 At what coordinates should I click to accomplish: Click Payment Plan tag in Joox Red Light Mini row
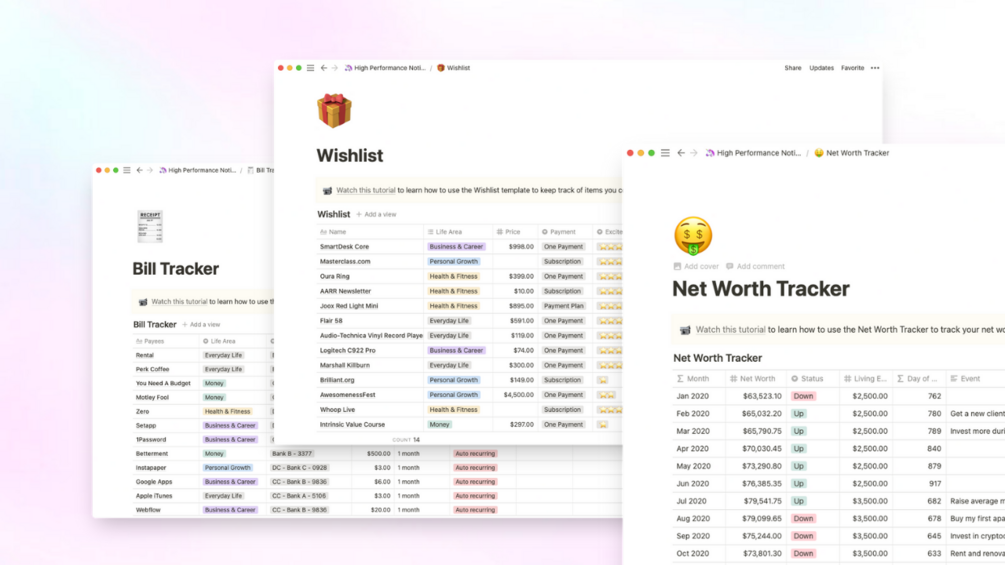563,306
